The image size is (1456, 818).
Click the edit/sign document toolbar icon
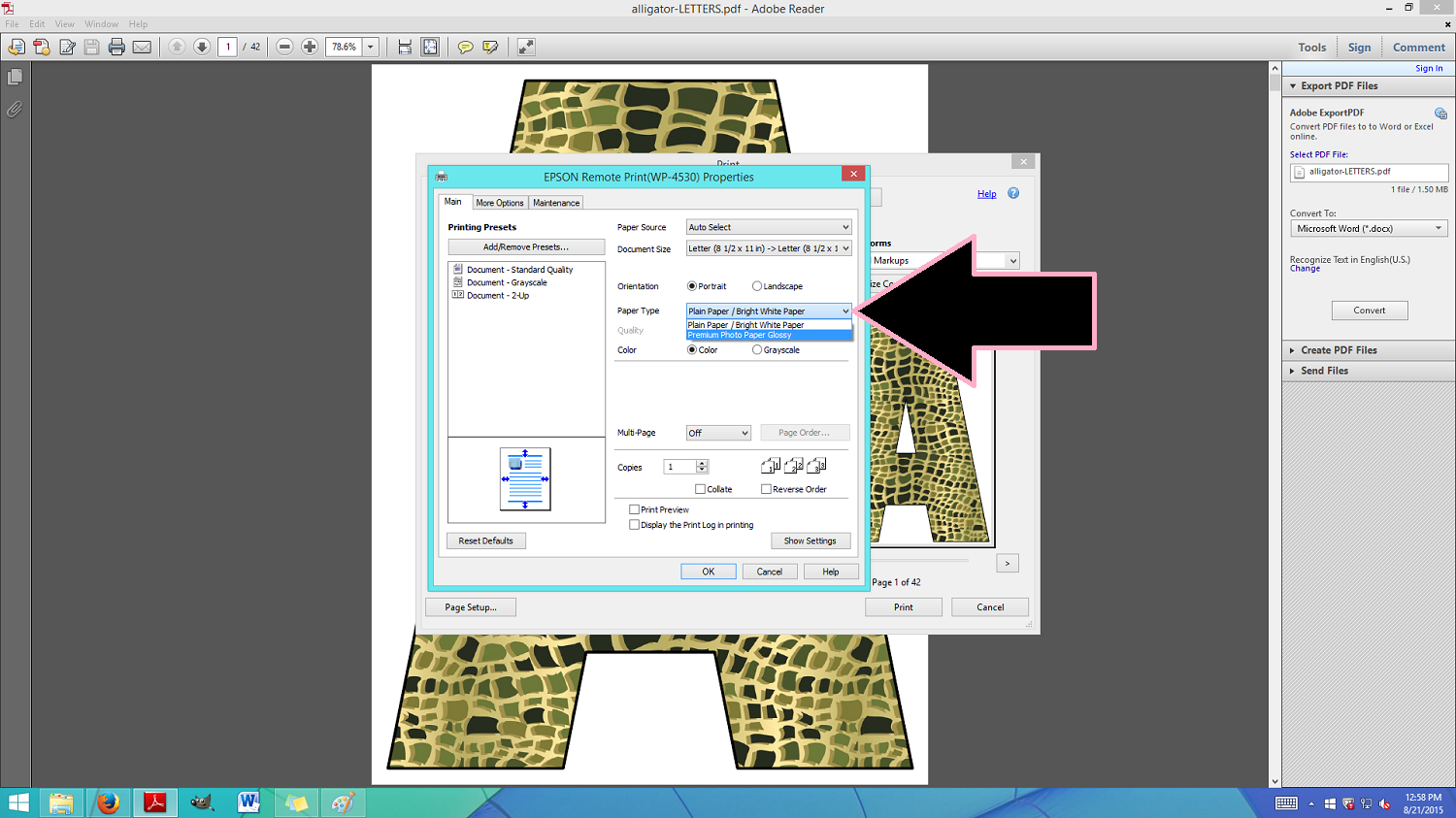point(67,47)
